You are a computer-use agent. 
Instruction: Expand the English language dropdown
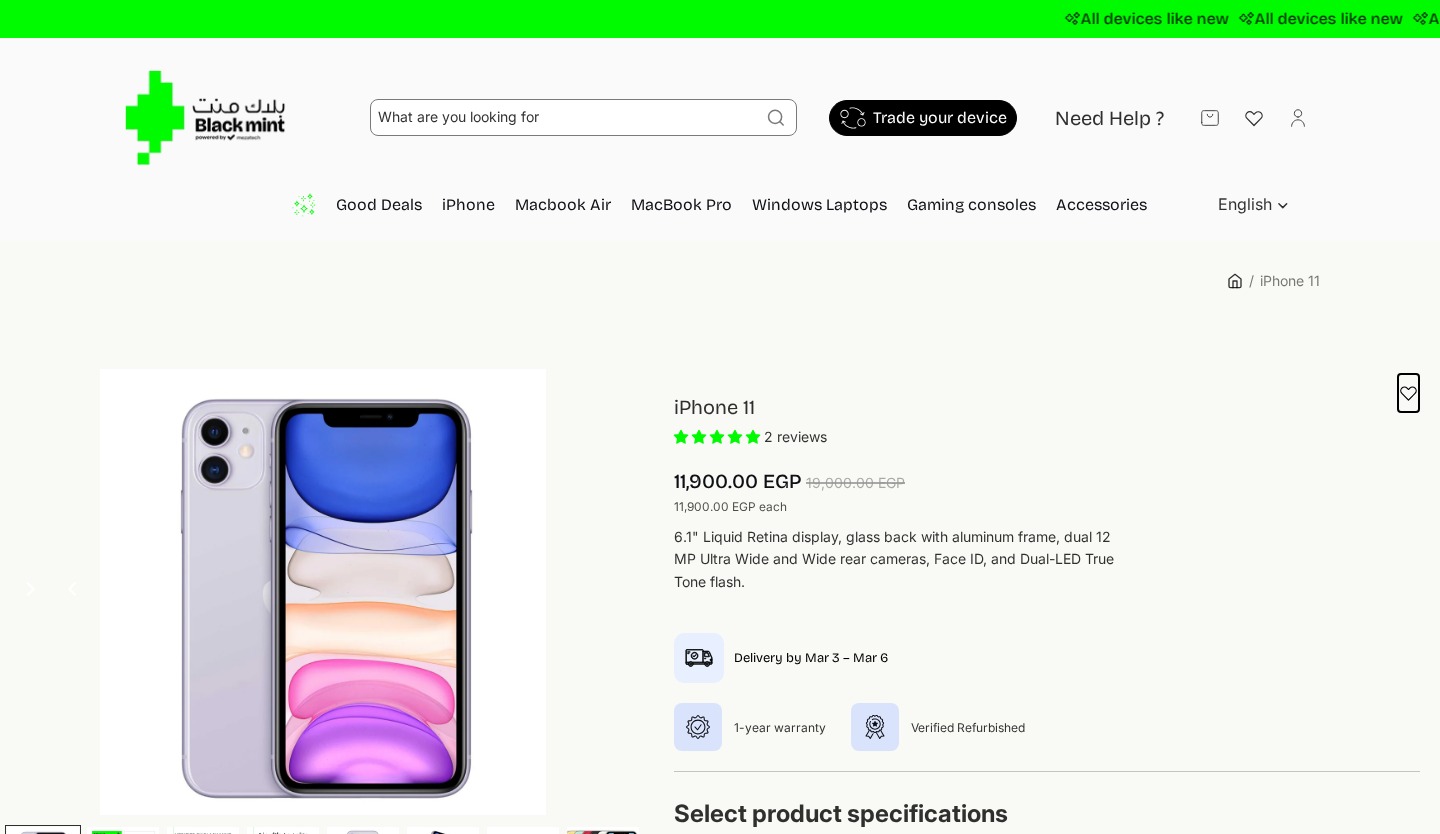tap(1253, 205)
